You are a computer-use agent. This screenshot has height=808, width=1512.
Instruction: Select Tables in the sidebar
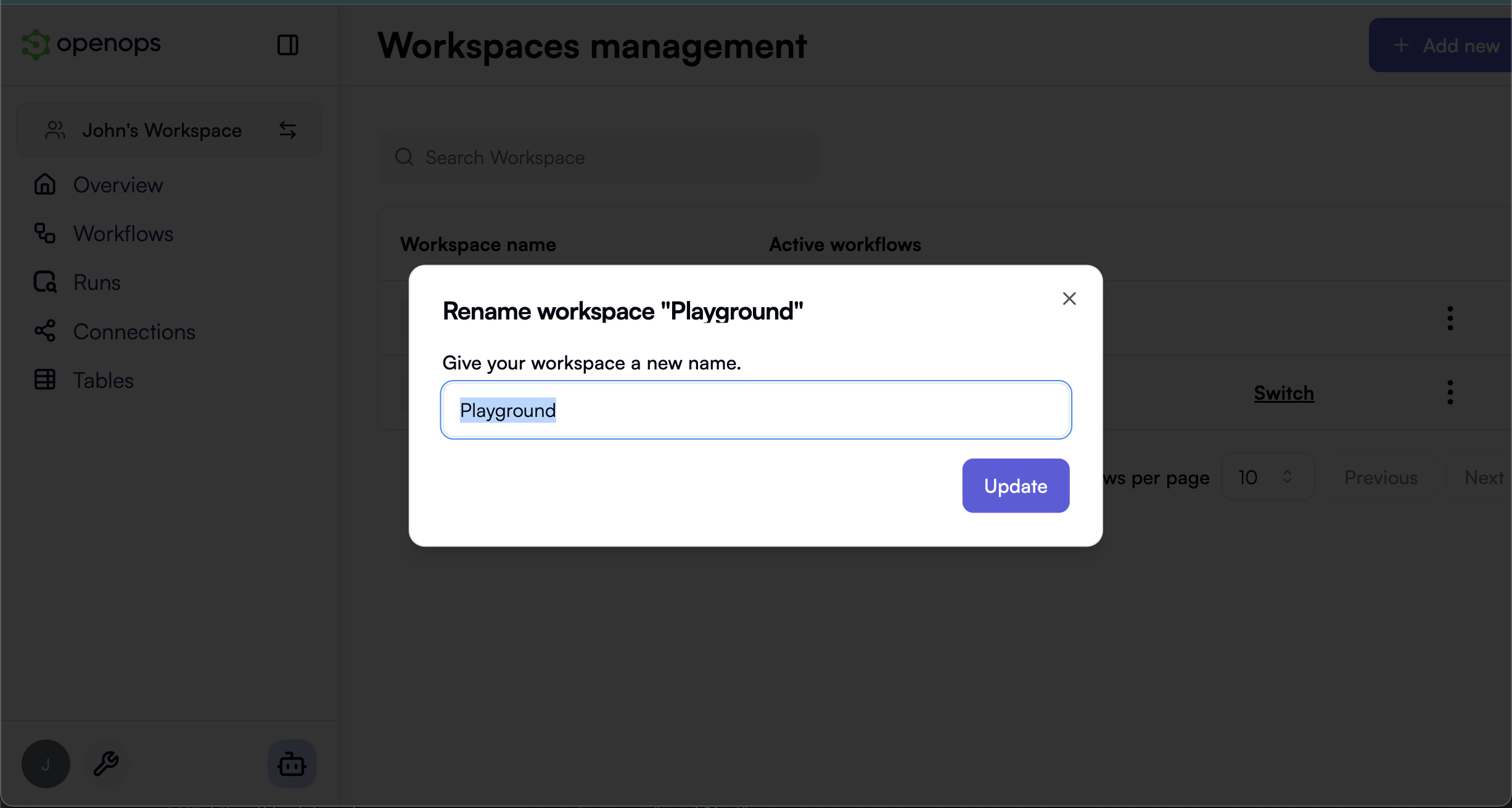point(103,380)
